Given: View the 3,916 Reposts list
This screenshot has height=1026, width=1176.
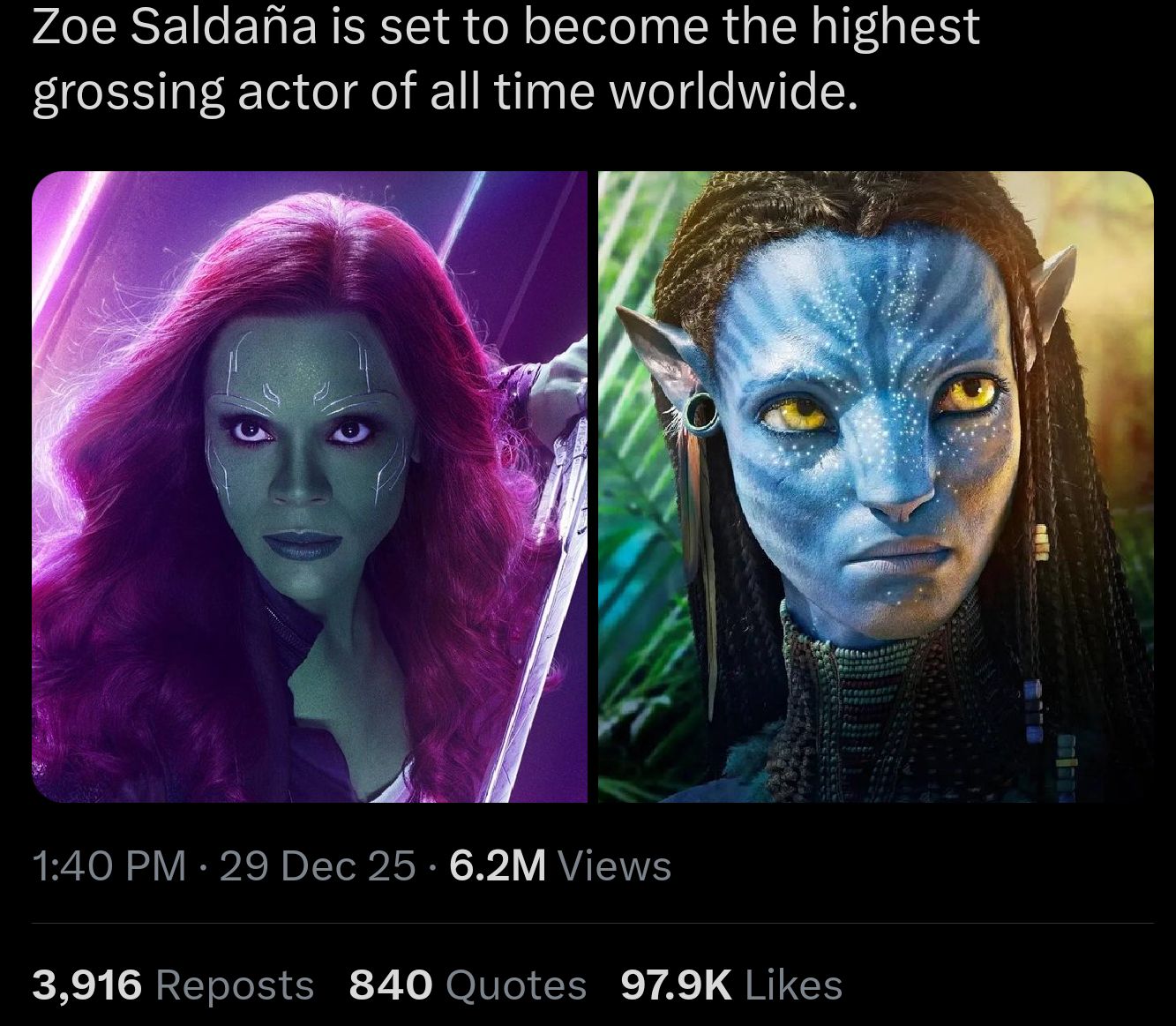Looking at the screenshot, I should click(173, 985).
